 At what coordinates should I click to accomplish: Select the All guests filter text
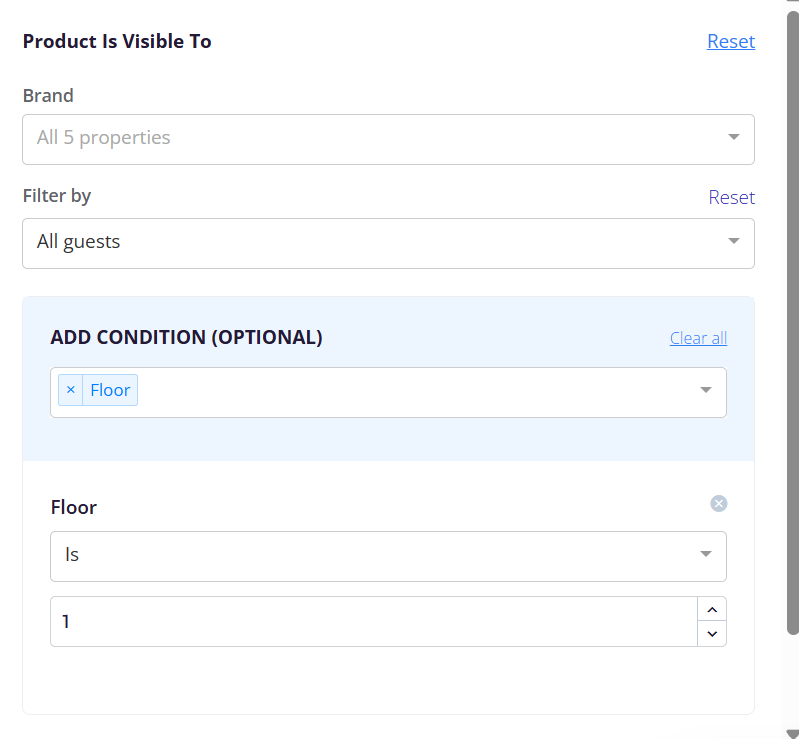(78, 242)
